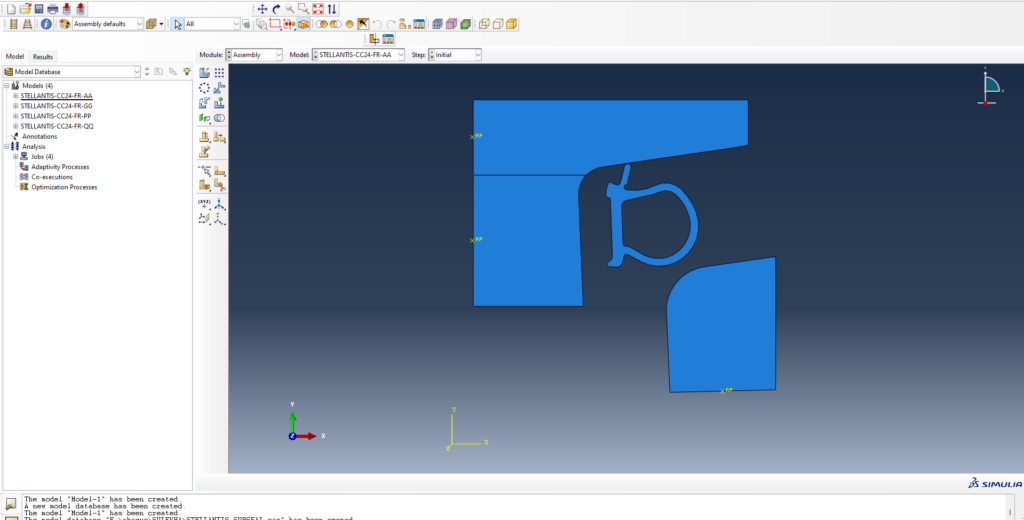Image resolution: width=1024 pixels, height=520 pixels.
Task: Expand the STELLANTIS-CC24-FR-GG model node
Action: 16,106
